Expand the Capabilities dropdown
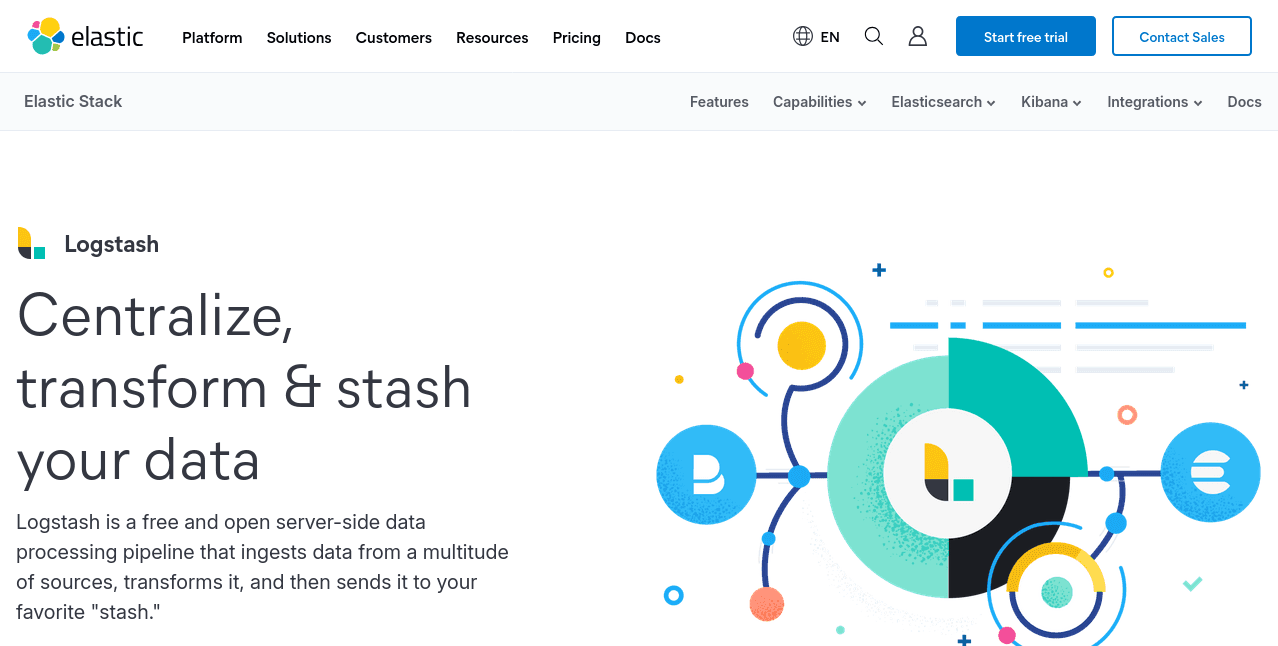 [819, 102]
